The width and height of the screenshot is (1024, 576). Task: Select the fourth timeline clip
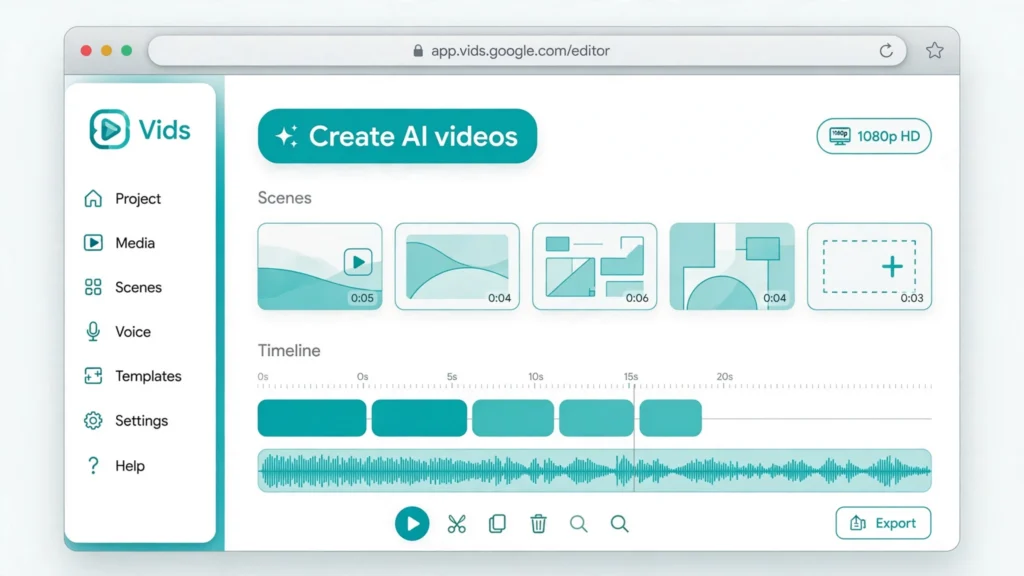[x=596, y=418]
